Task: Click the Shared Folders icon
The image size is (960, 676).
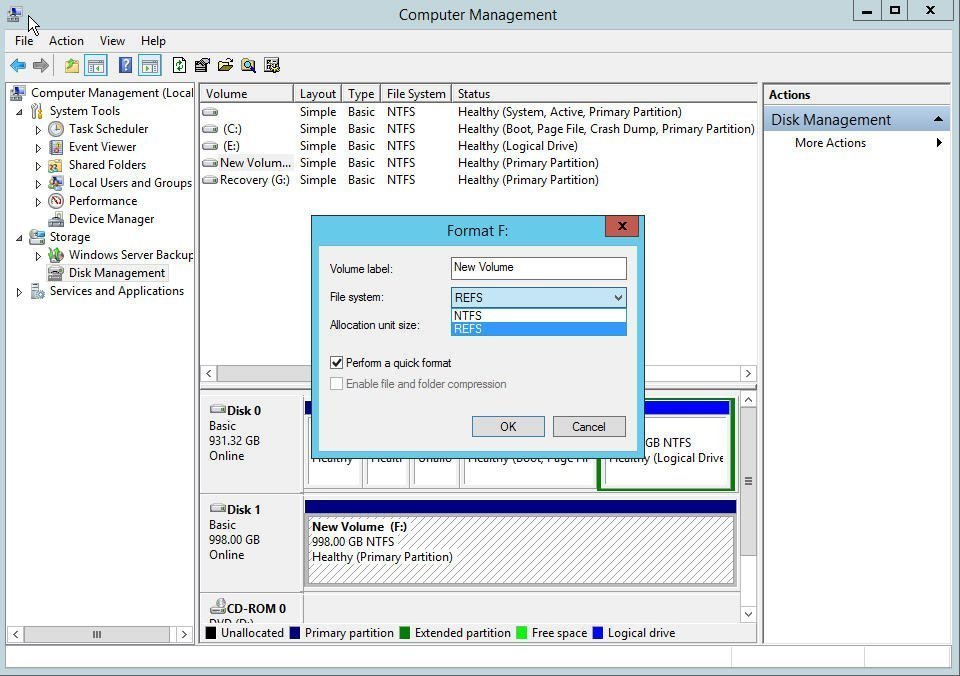Action: click(x=56, y=165)
